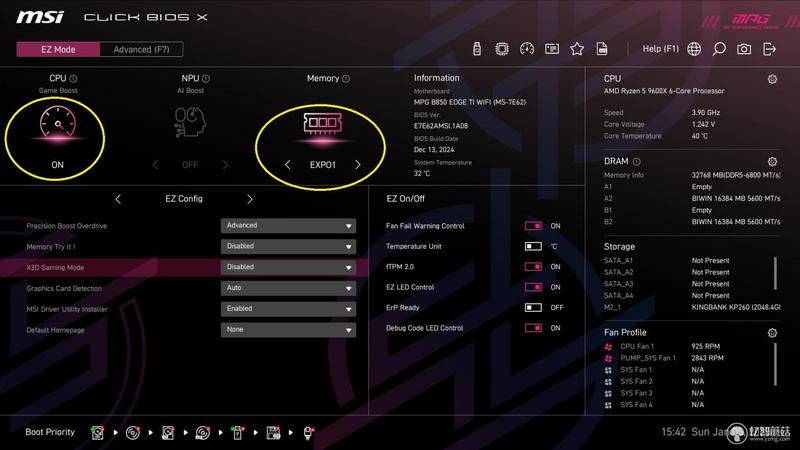
Task: Take a screenshot with camera icon
Action: pyautogui.click(x=744, y=49)
